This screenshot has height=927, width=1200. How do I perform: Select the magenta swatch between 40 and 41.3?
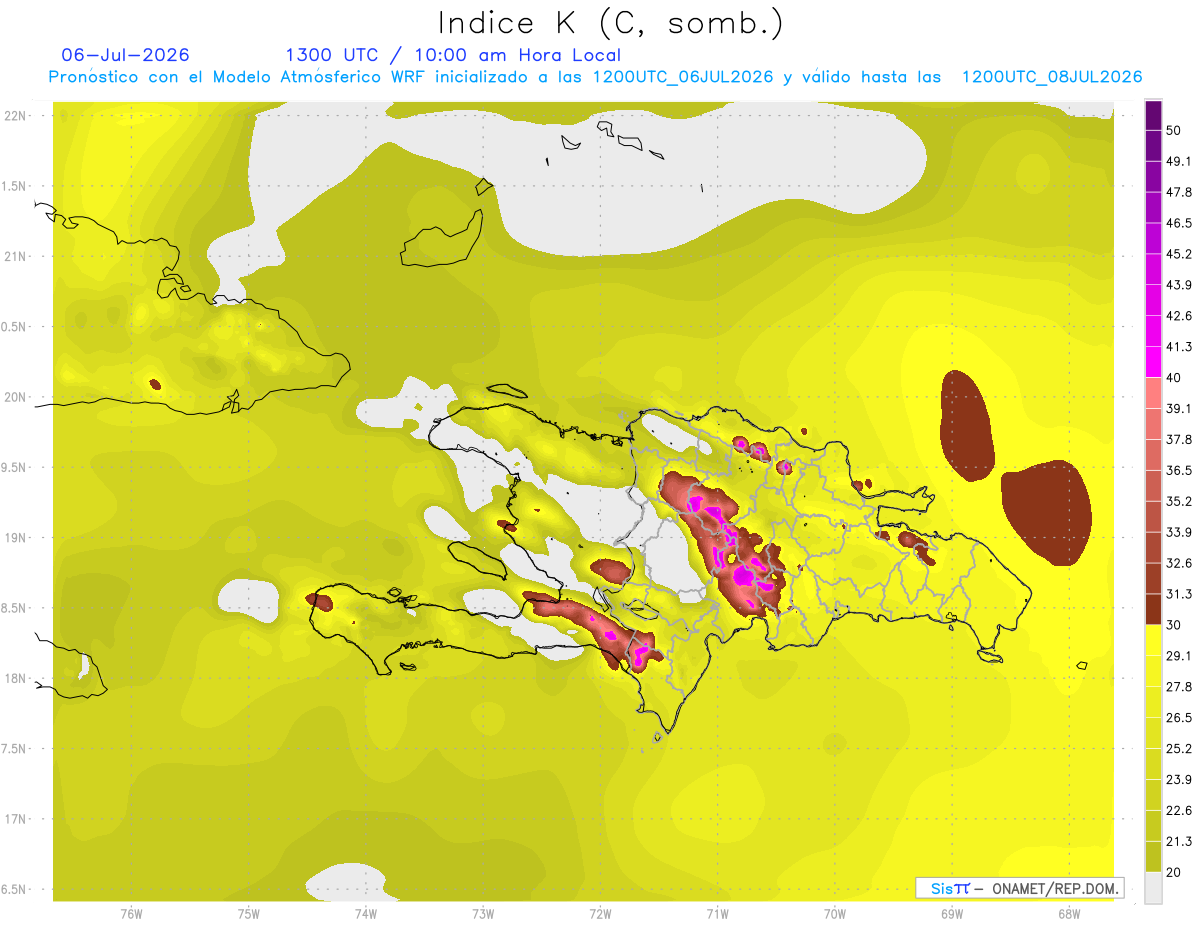pyautogui.click(x=1153, y=362)
